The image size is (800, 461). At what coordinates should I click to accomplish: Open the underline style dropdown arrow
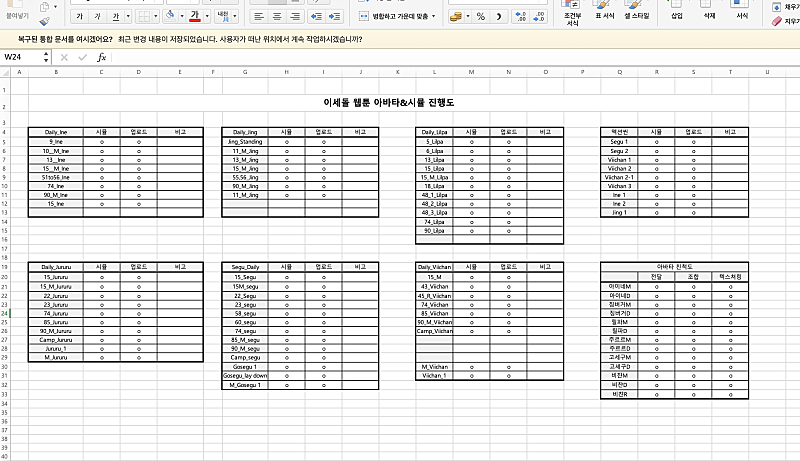(x=128, y=16)
